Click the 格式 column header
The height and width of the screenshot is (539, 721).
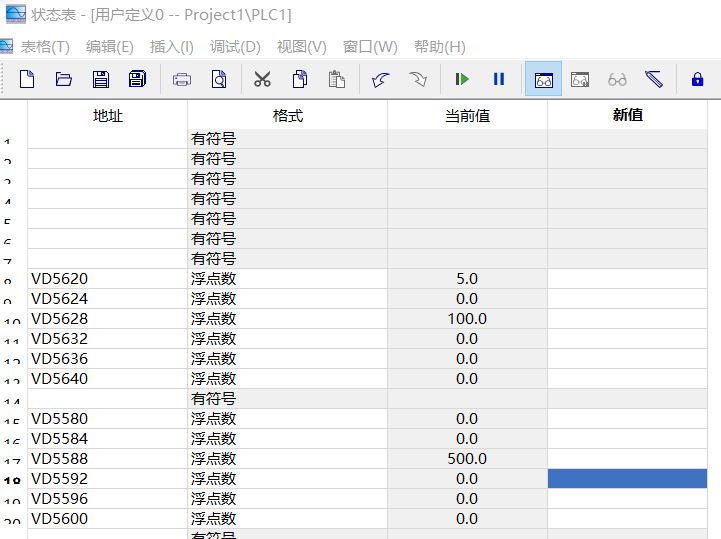click(x=287, y=115)
